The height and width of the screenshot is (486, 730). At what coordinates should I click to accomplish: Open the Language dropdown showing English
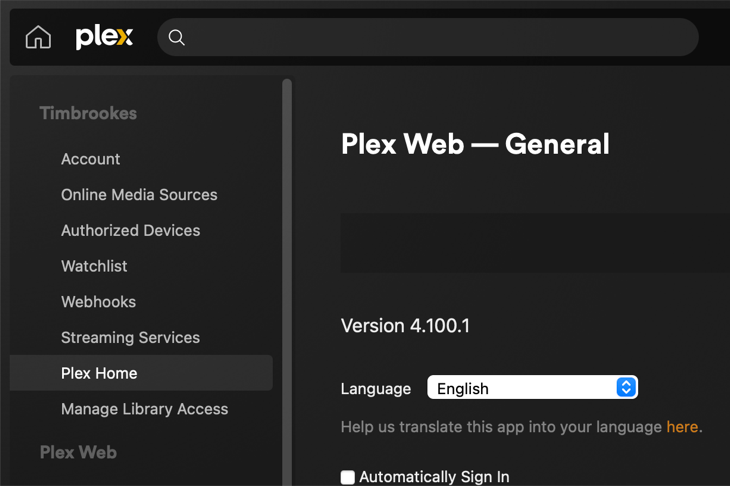point(533,387)
